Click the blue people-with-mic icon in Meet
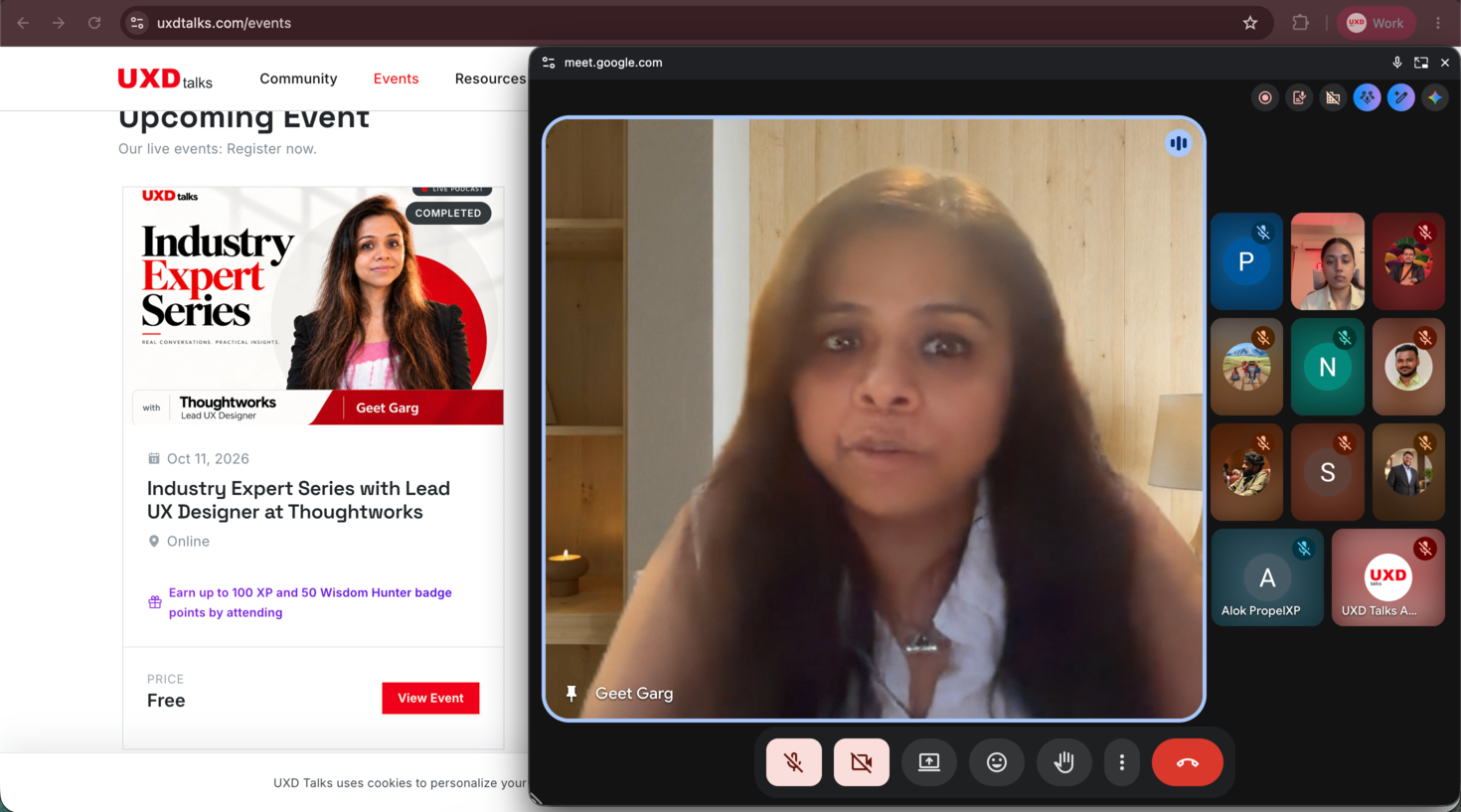The height and width of the screenshot is (812, 1461). [x=1368, y=97]
